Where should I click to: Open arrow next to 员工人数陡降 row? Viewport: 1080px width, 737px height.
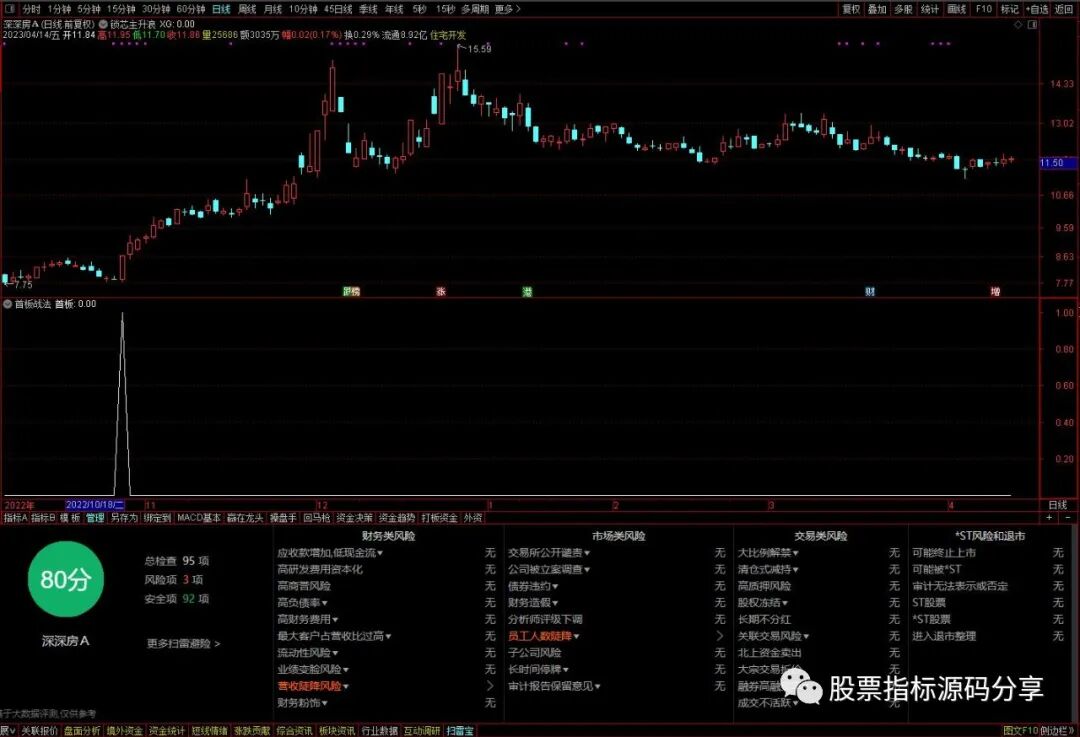coord(720,636)
